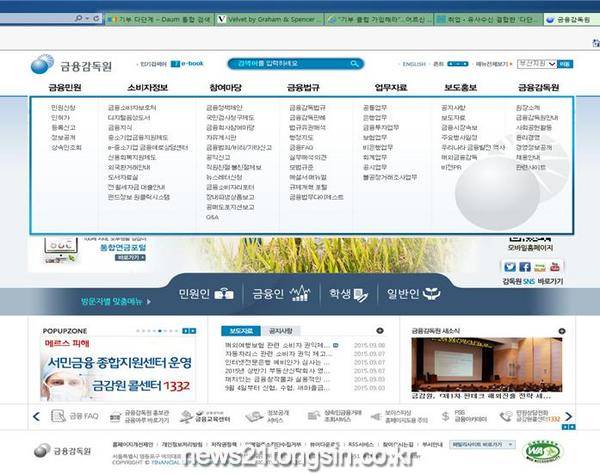Open the e-book icon link

[187, 64]
